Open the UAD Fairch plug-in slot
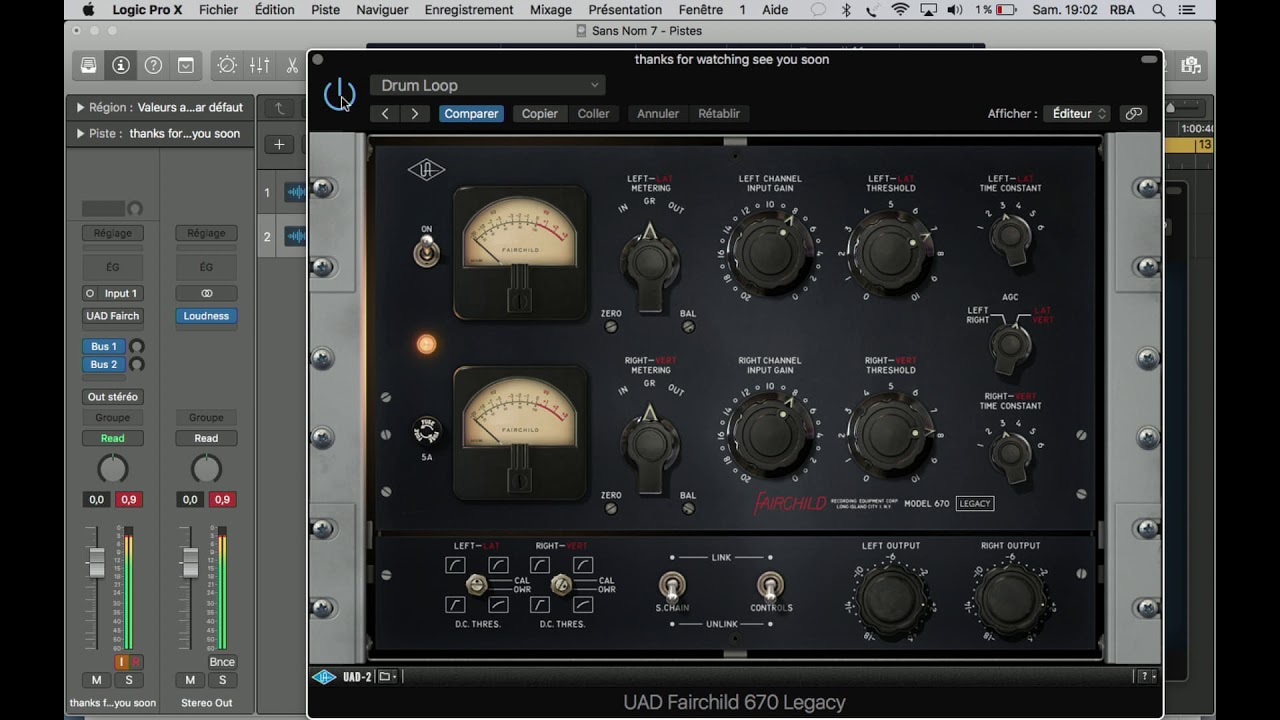1280x720 pixels. click(x=112, y=316)
